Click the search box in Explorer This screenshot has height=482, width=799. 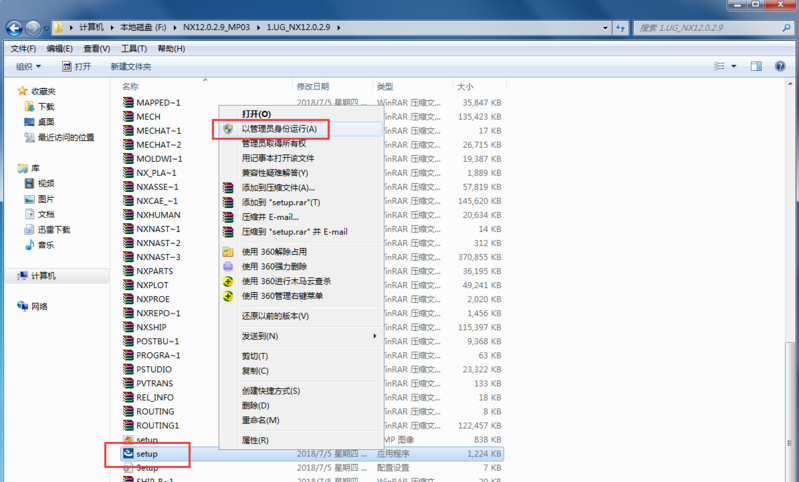tap(710, 27)
